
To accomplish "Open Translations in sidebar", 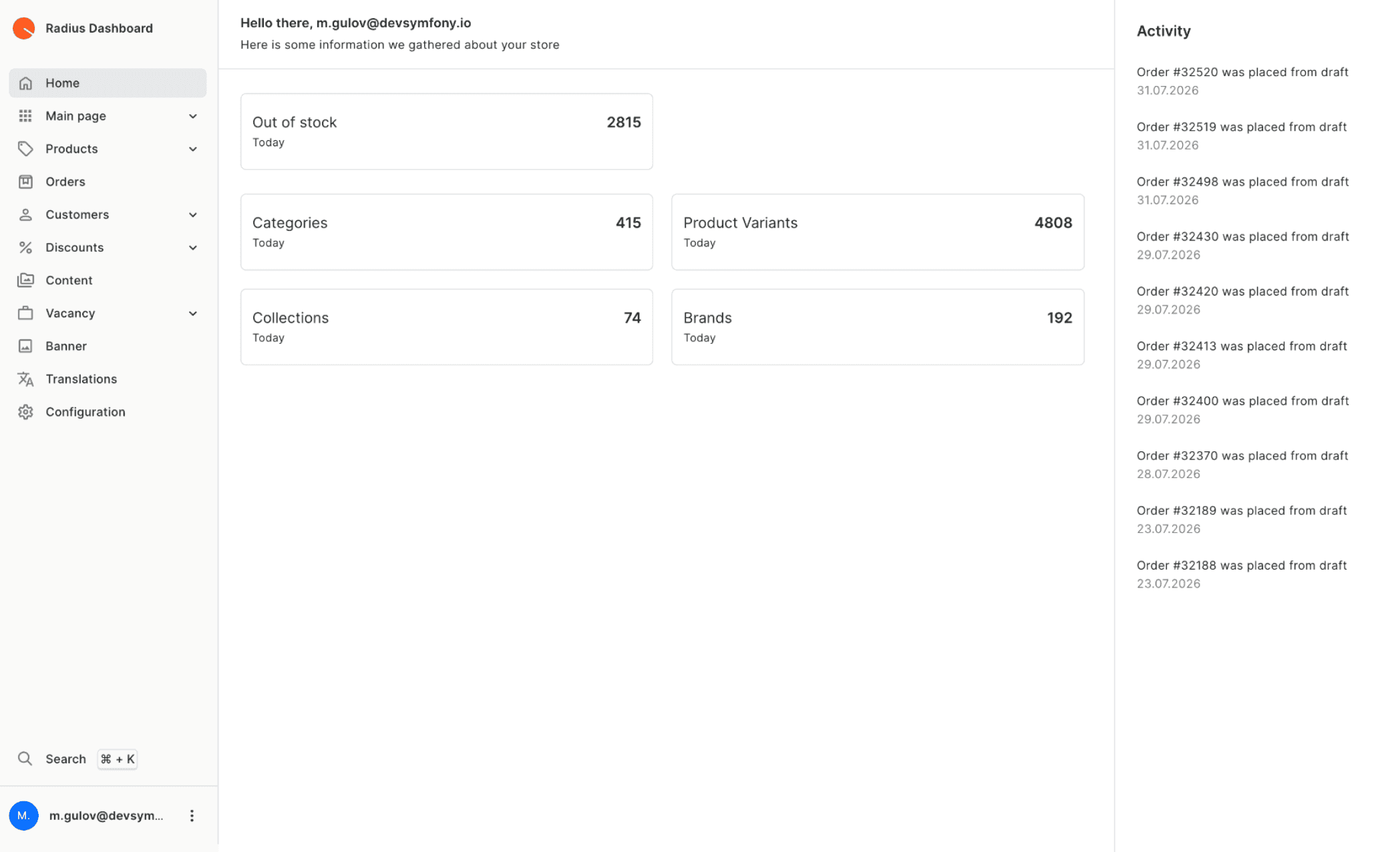I will (x=108, y=379).
